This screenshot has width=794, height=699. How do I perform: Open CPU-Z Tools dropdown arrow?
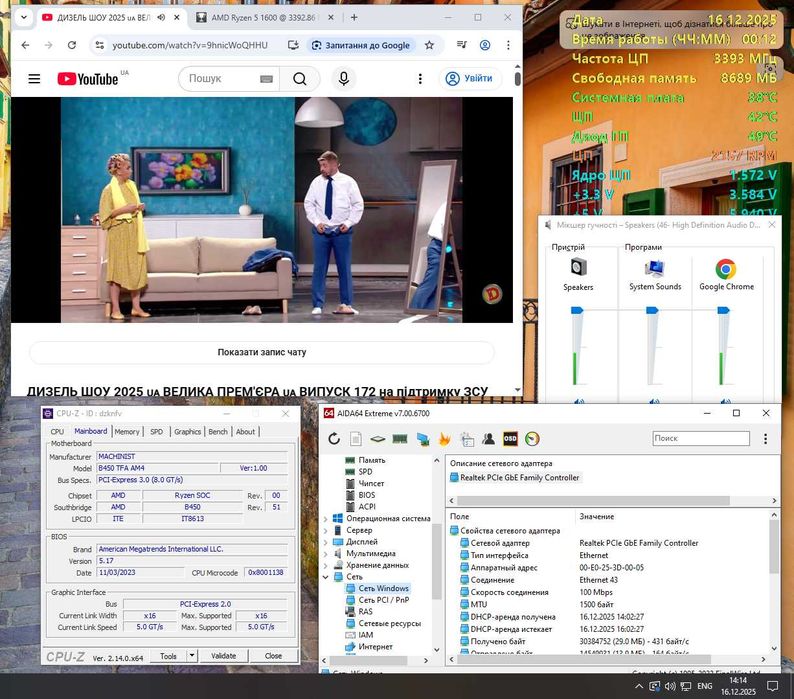(x=192, y=656)
